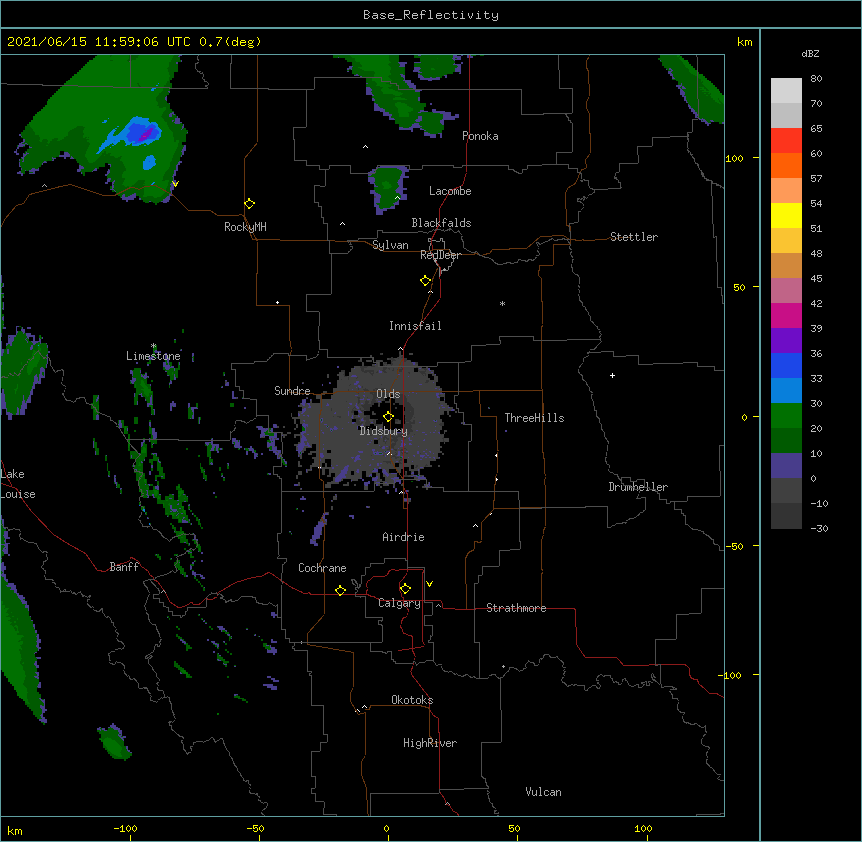Image resolution: width=862 pixels, height=842 pixels.
Task: Click the -30 value on the dBZ scale
Action: [819, 528]
